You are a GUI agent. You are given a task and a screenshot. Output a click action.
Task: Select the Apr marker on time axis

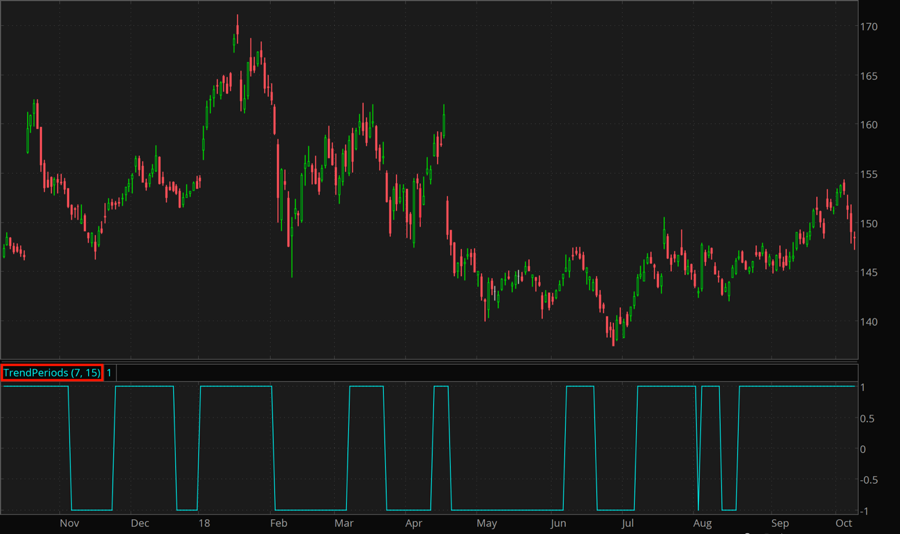[413, 523]
